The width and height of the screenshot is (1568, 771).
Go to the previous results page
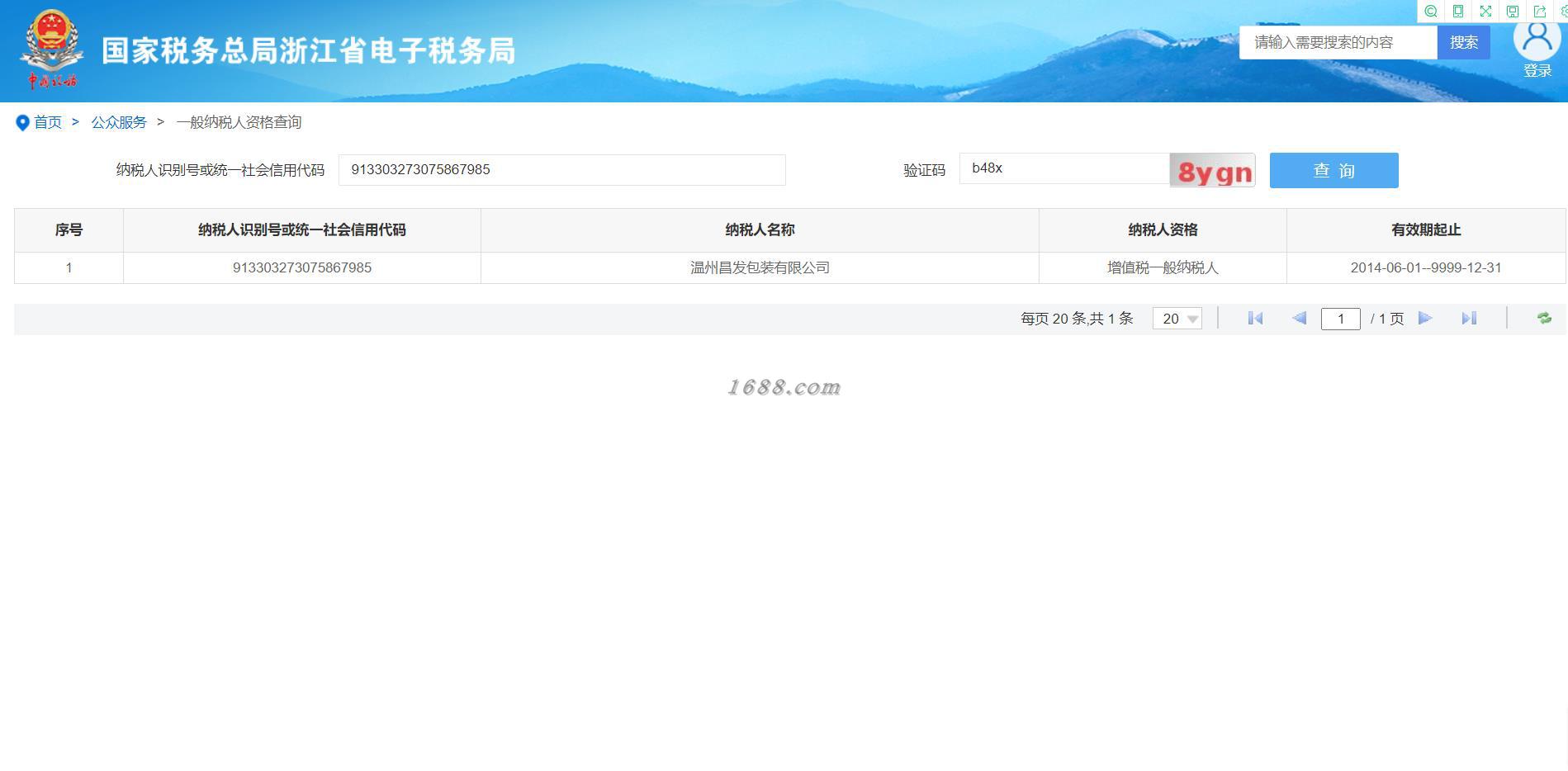pos(1299,319)
